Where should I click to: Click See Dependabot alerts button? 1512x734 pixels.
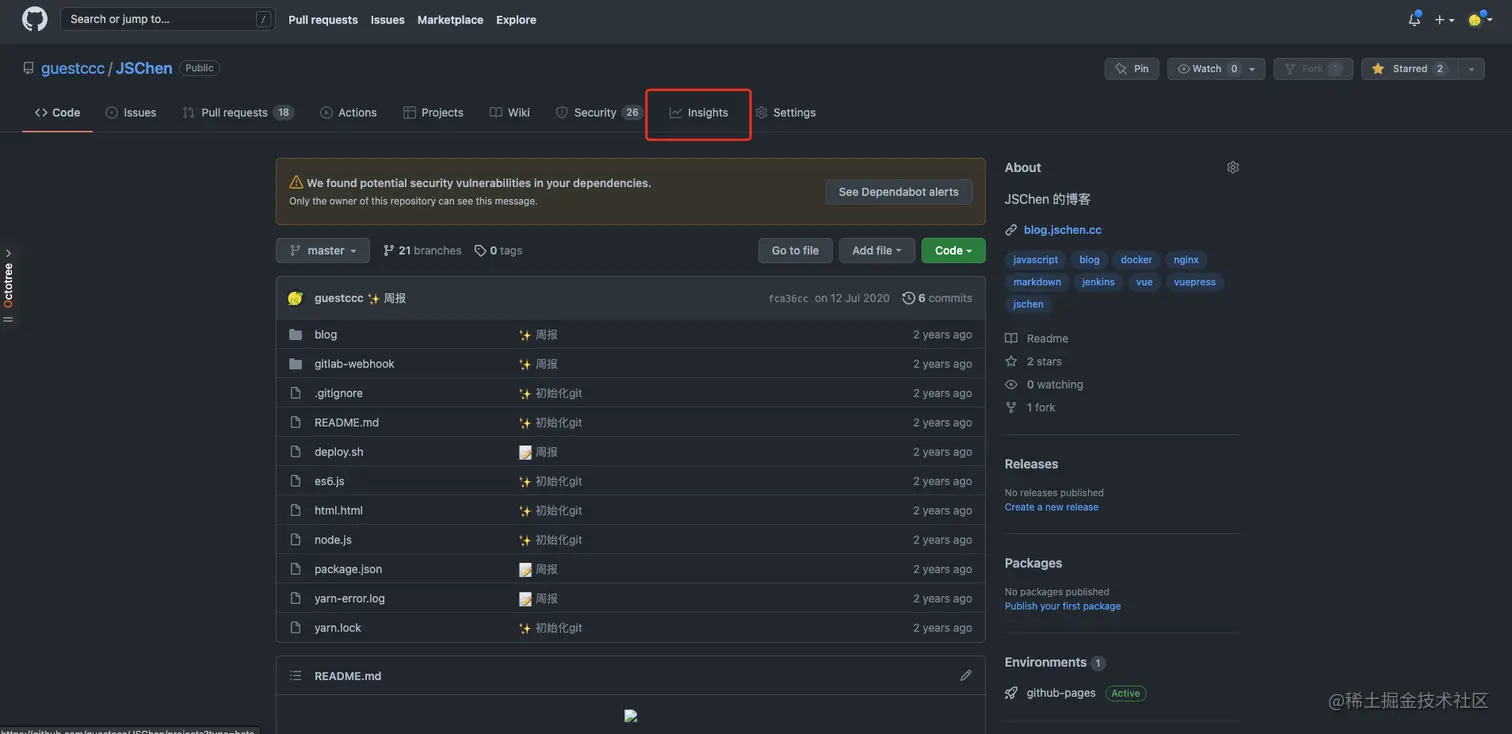pyautogui.click(x=899, y=192)
